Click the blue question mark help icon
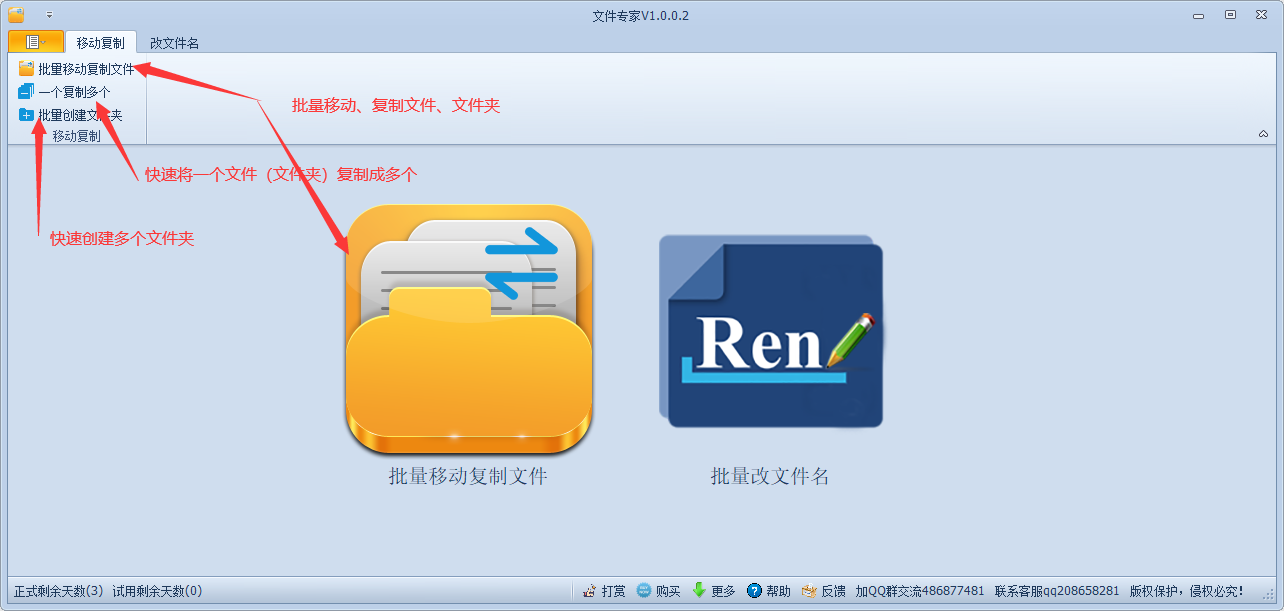Screen dimensions: 1284x611 pos(754,591)
